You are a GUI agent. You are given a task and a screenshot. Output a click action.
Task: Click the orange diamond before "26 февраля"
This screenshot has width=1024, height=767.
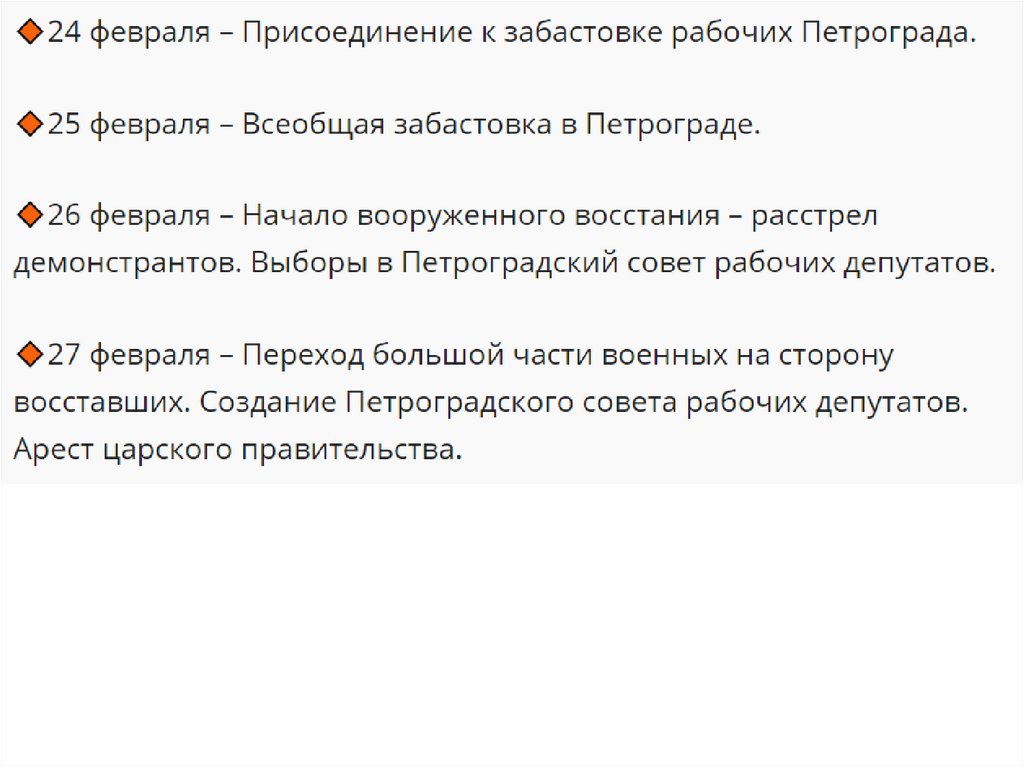pyautogui.click(x=31, y=216)
